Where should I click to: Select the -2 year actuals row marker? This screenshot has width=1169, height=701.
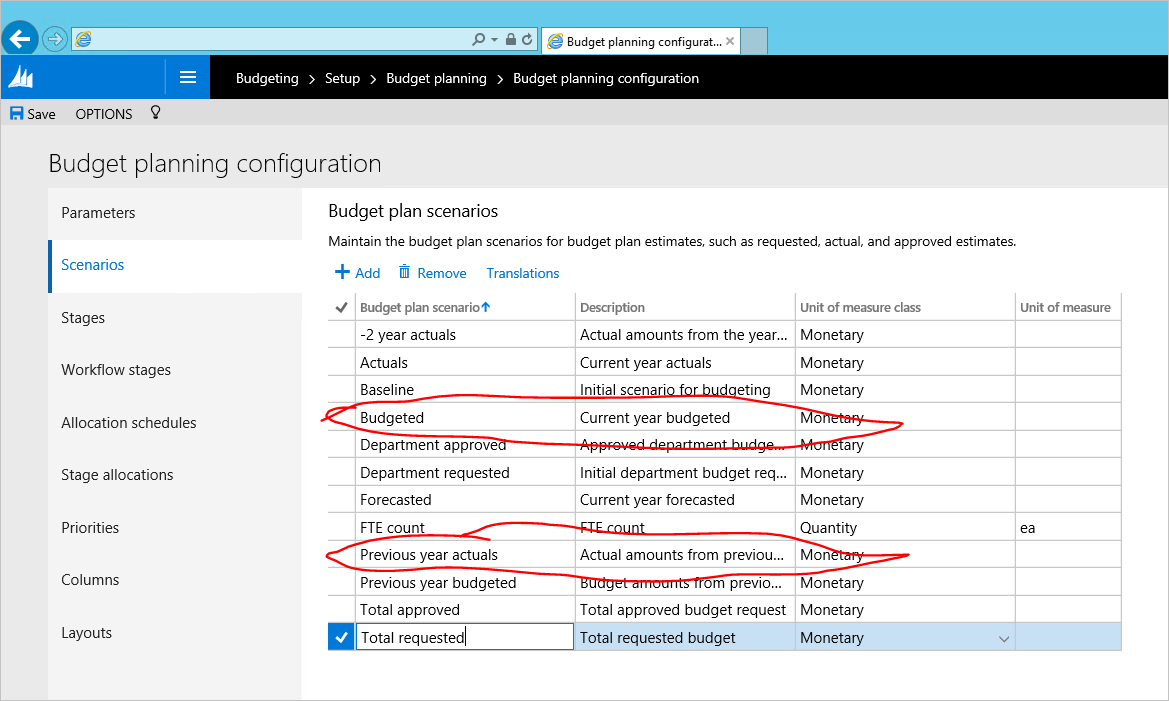point(341,335)
